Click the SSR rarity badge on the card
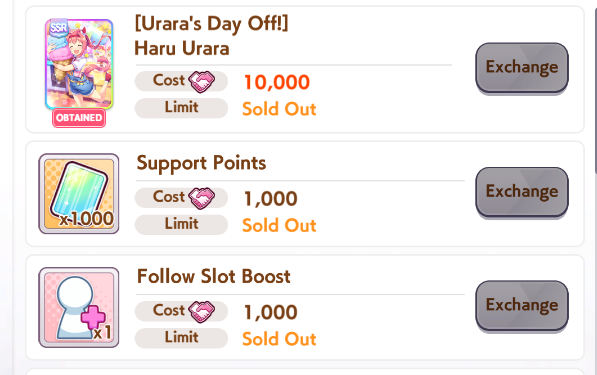The width and height of the screenshot is (597, 375). point(59,28)
